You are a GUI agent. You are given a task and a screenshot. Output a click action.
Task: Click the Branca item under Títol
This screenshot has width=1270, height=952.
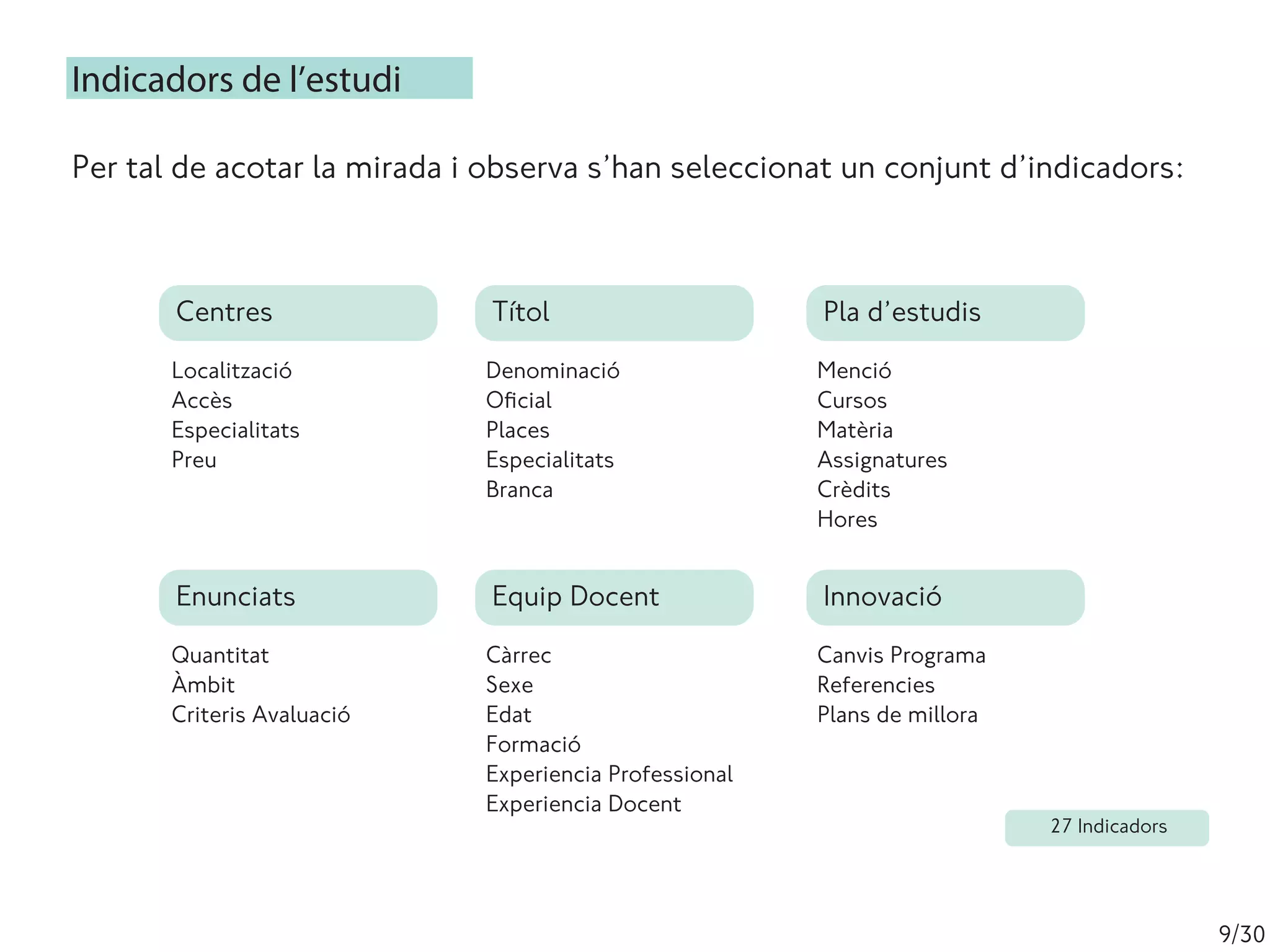(x=519, y=490)
